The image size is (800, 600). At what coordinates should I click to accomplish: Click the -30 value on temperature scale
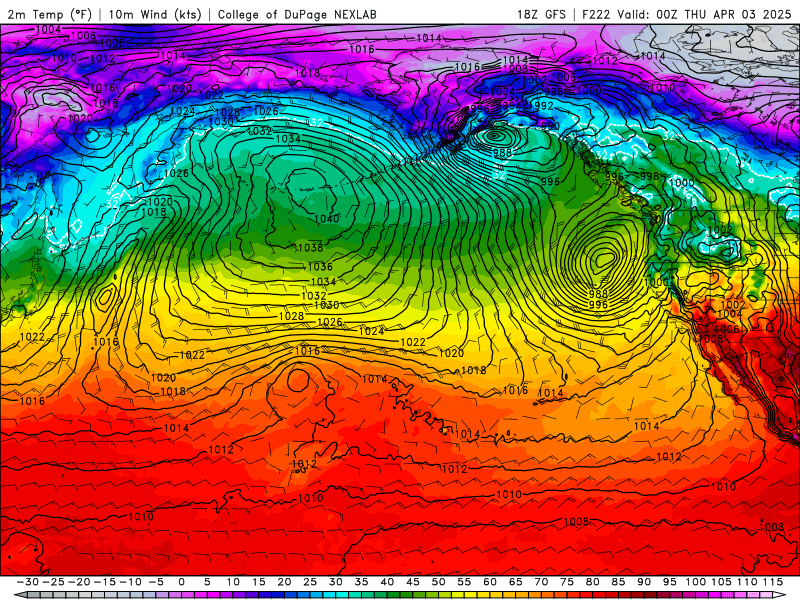(27, 582)
